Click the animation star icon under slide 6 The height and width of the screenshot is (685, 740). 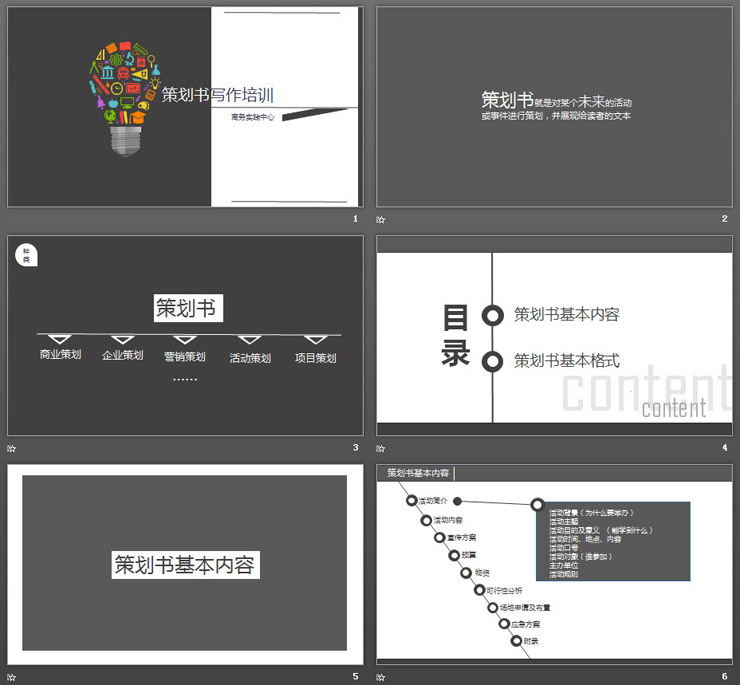(381, 677)
